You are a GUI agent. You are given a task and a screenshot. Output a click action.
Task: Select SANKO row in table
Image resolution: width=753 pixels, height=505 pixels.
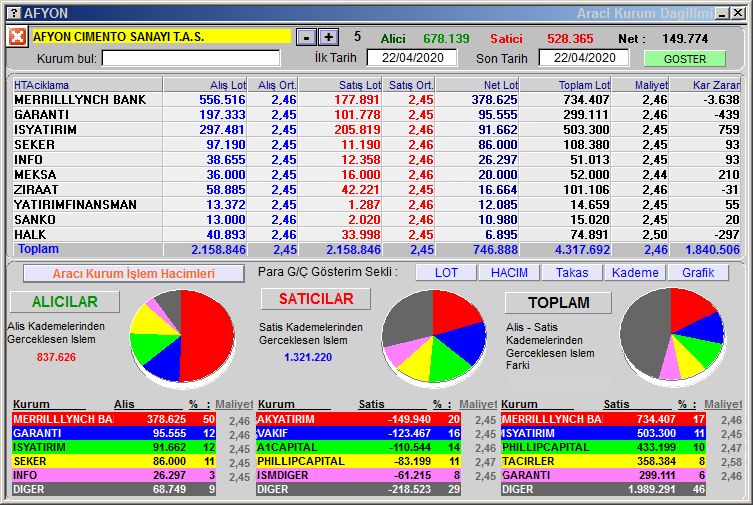[x=376, y=219]
